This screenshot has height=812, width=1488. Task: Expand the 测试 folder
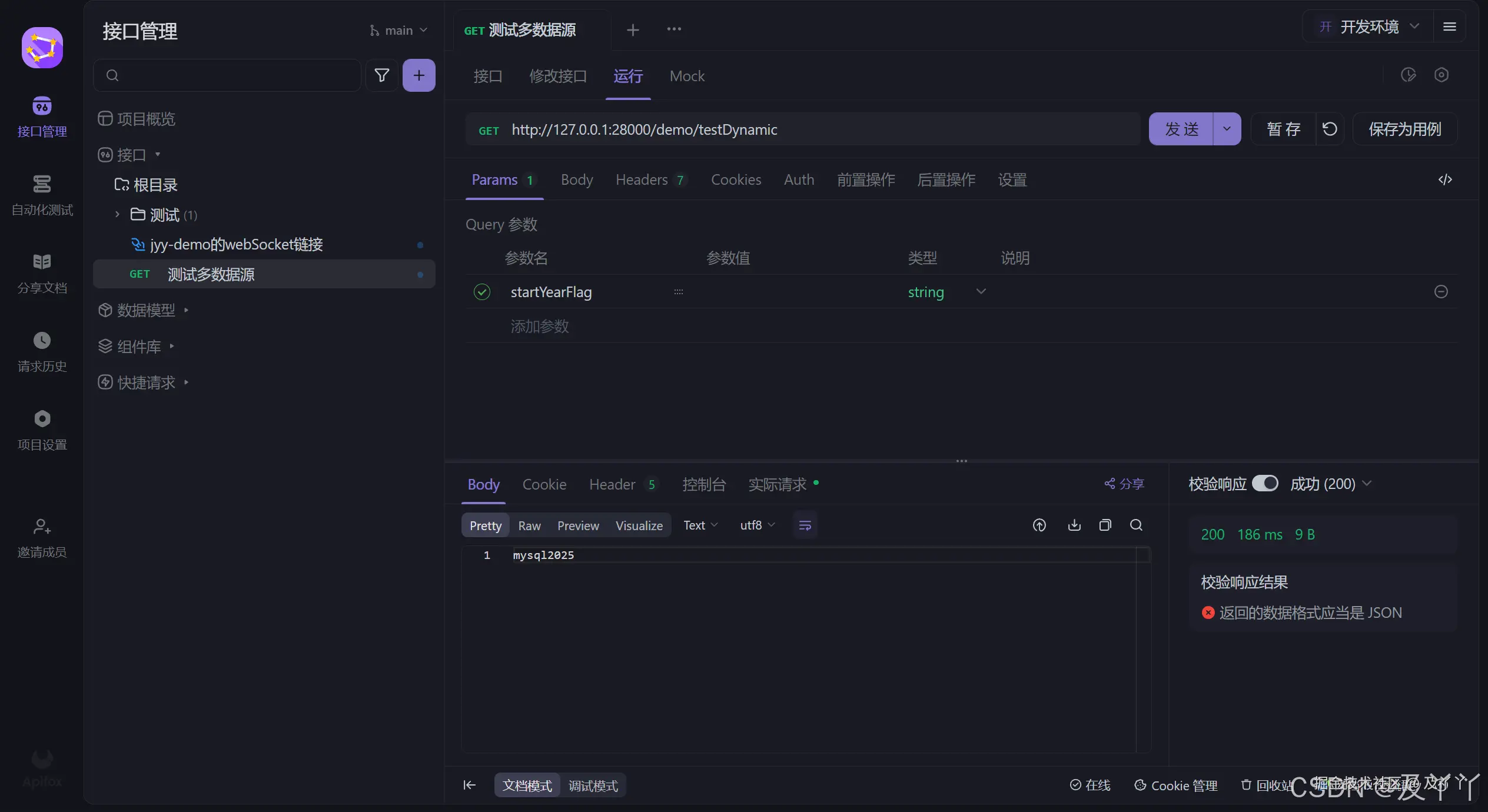[x=117, y=215]
